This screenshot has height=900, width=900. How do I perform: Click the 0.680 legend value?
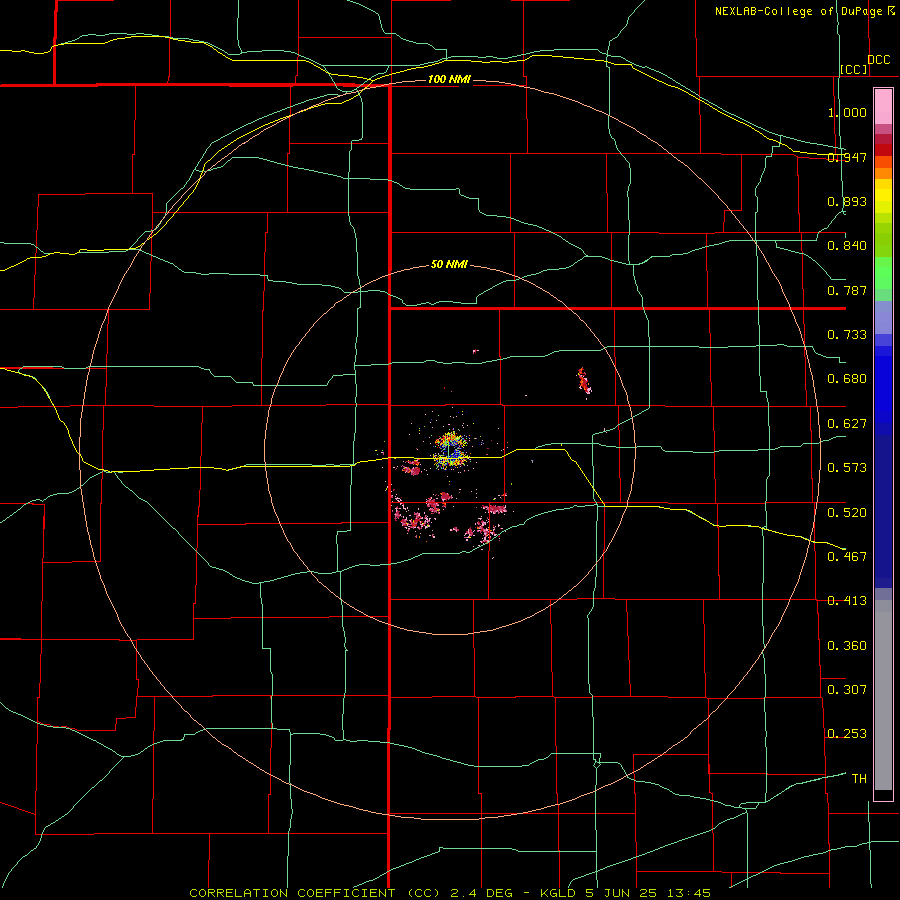coord(847,379)
